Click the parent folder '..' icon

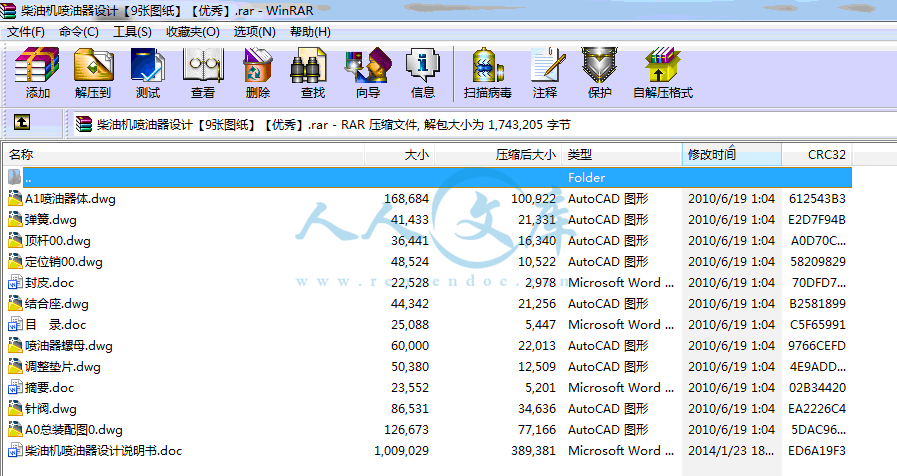pos(15,177)
